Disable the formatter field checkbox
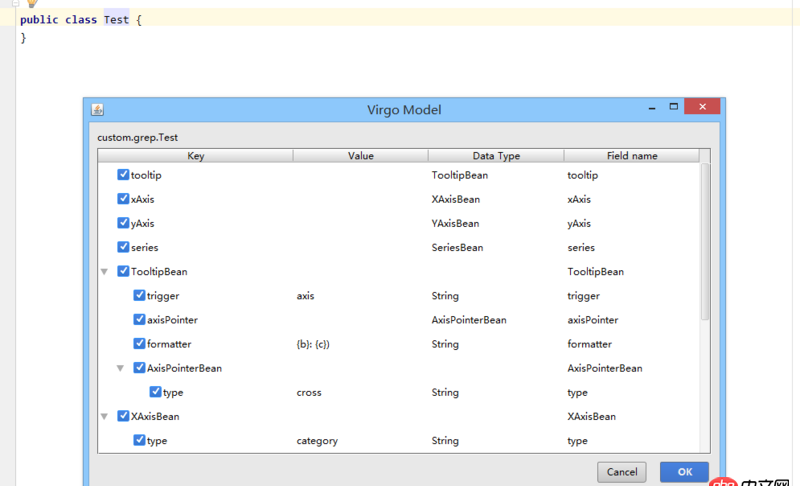Viewport: 800px width, 486px height. click(139, 344)
